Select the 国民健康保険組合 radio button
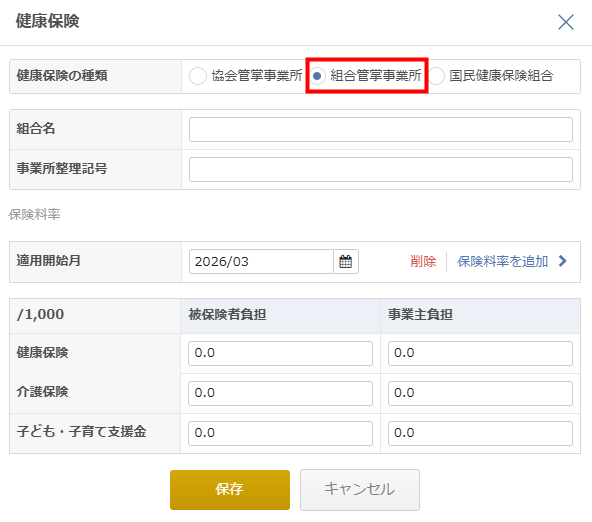This screenshot has width=592, height=522. tap(436, 76)
